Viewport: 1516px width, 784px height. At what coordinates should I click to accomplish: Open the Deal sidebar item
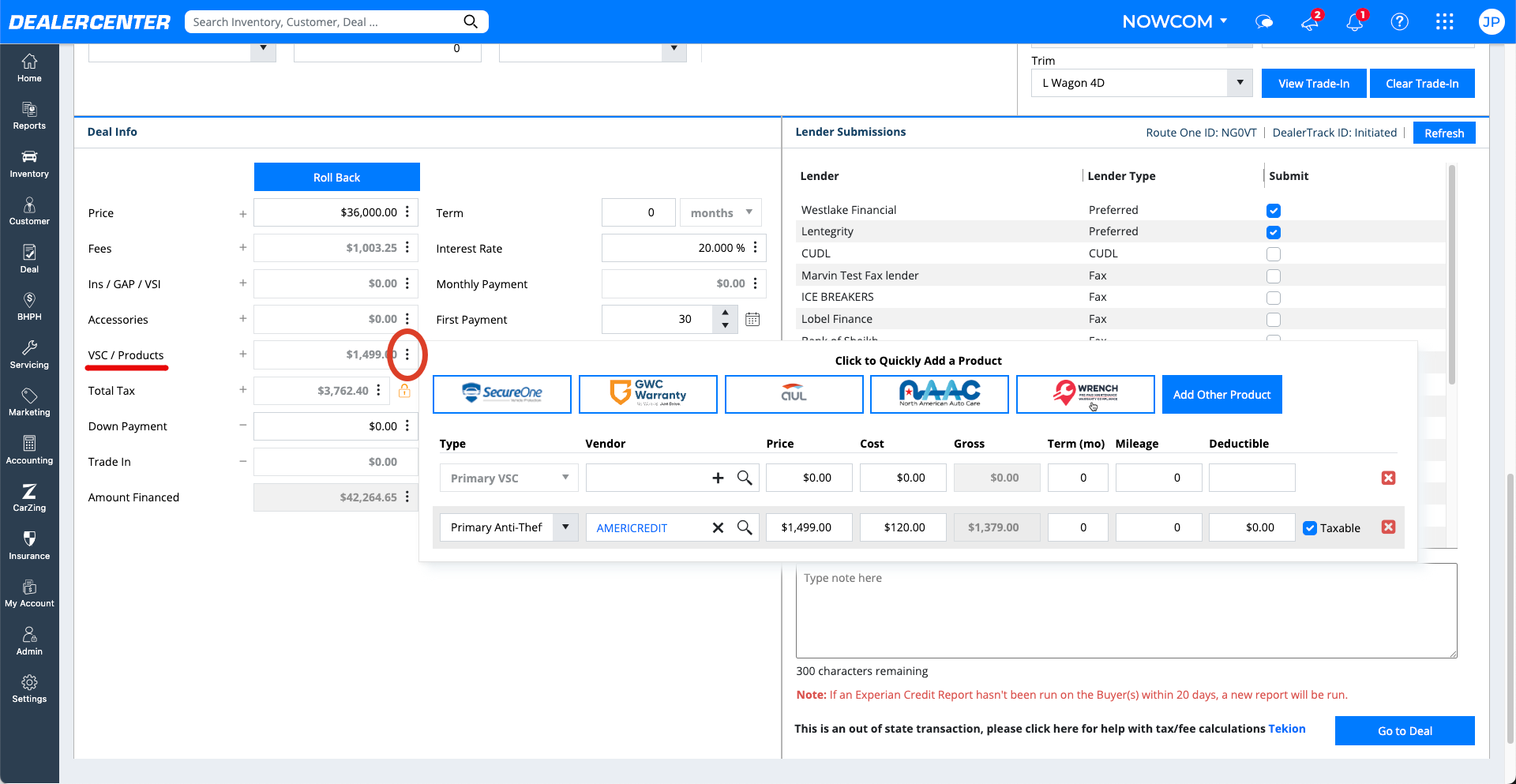pos(29,259)
